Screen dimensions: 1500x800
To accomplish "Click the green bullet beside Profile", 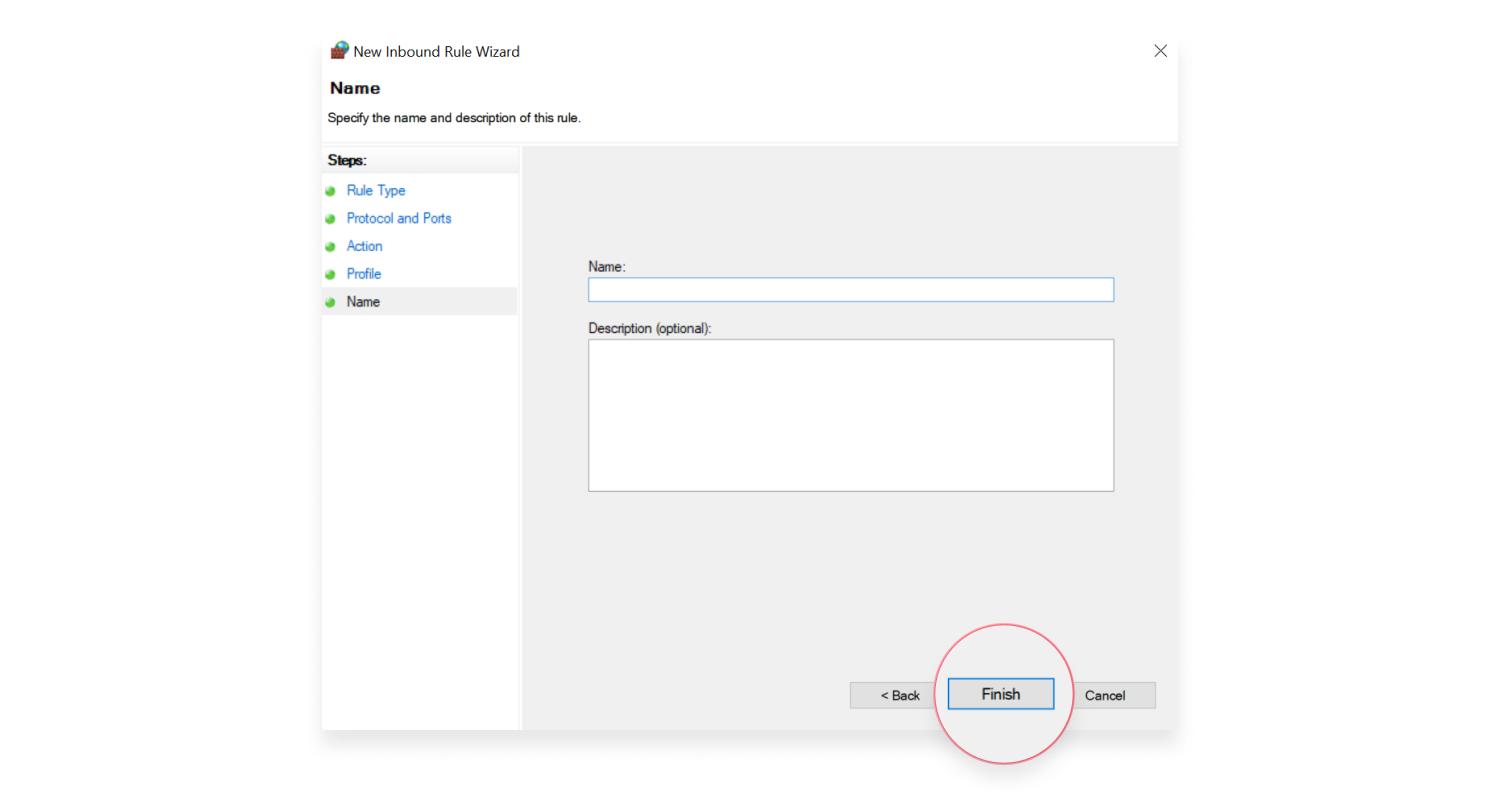I will (x=330, y=275).
